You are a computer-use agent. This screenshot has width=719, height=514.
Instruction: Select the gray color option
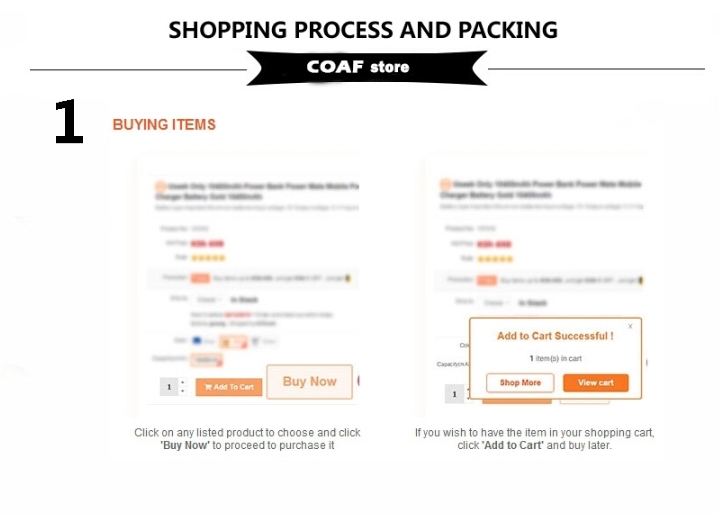pyautogui.click(x=263, y=342)
